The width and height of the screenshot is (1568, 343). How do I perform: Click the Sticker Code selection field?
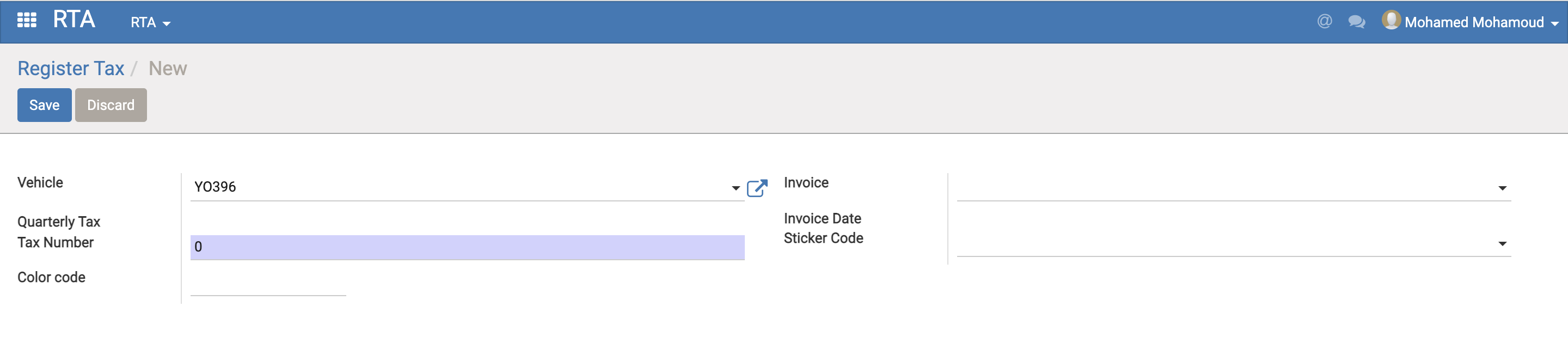(x=1233, y=243)
